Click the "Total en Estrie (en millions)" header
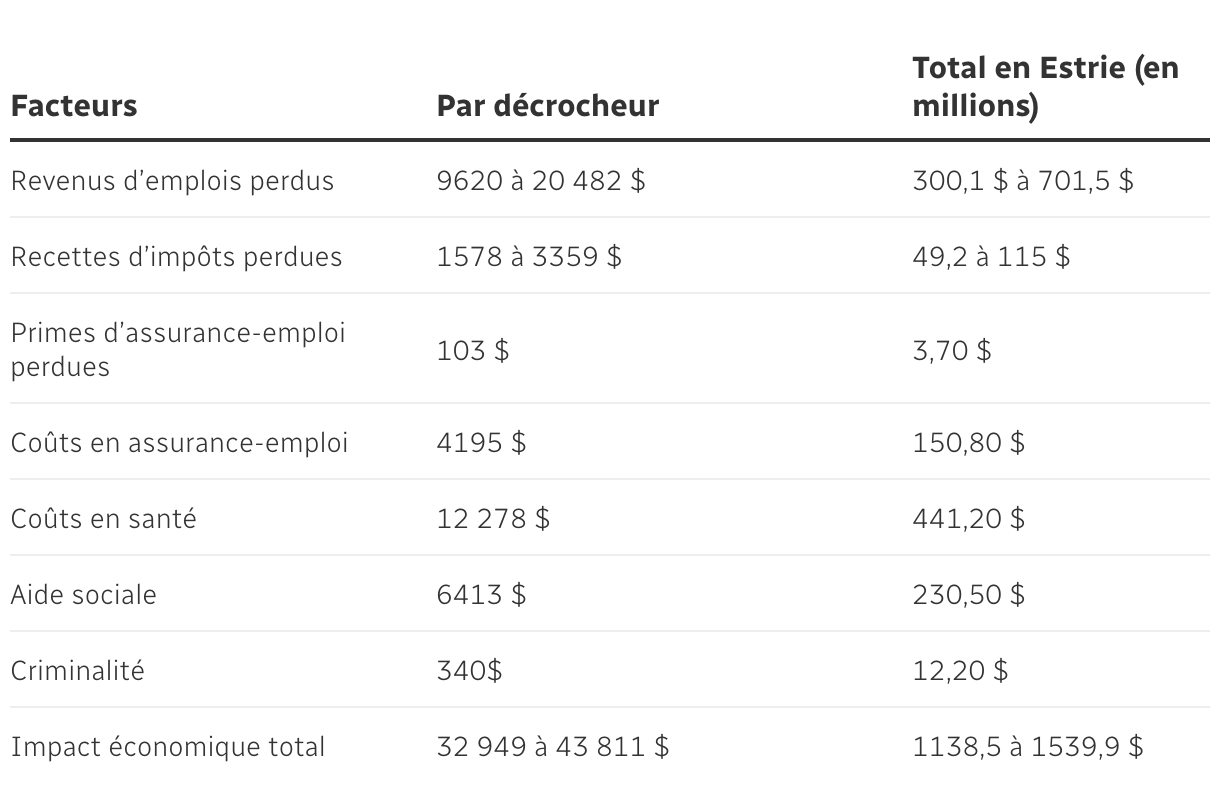The height and width of the screenshot is (792, 1220). coord(1045,87)
